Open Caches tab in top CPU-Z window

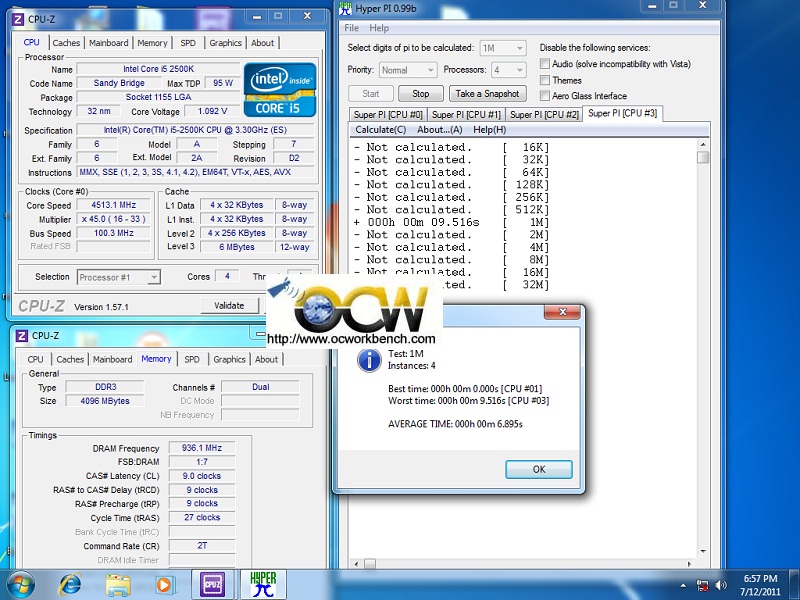[x=66, y=43]
